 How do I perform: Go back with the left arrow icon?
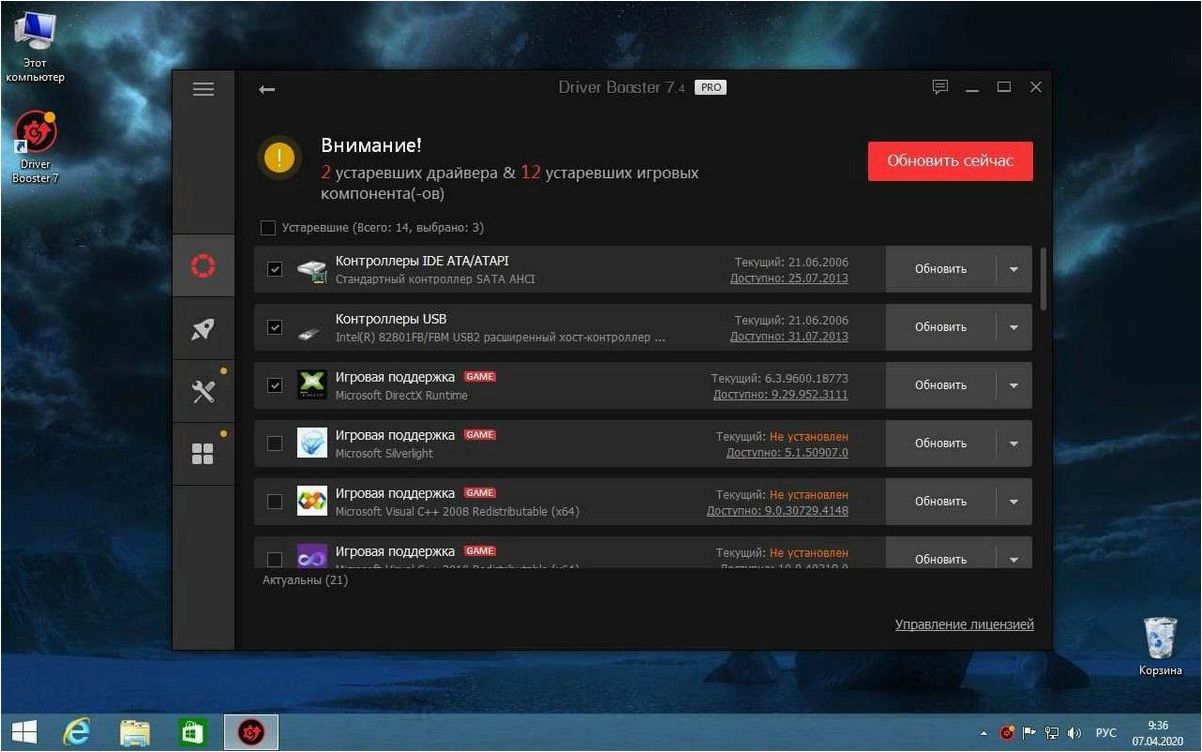coord(266,89)
